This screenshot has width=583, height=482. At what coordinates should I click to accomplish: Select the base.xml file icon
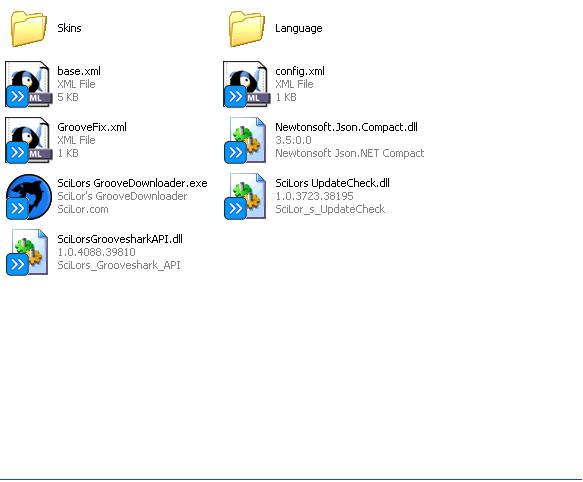(28, 84)
